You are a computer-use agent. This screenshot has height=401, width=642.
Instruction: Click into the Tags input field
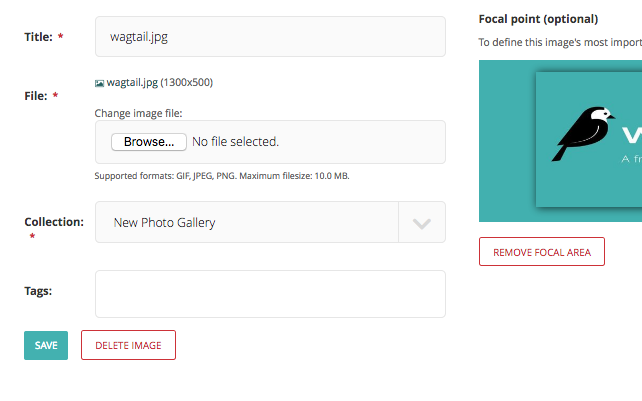pyautogui.click(x=270, y=294)
